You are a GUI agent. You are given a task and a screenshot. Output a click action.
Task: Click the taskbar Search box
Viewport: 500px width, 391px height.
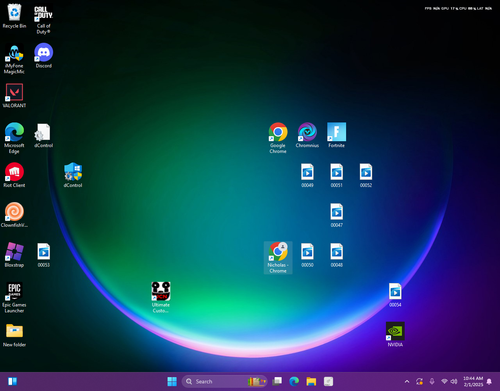(224, 381)
